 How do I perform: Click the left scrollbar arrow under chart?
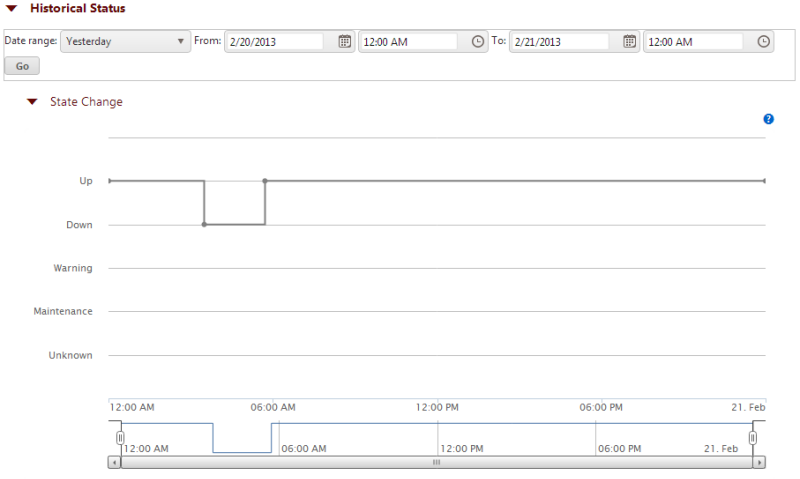(x=114, y=463)
